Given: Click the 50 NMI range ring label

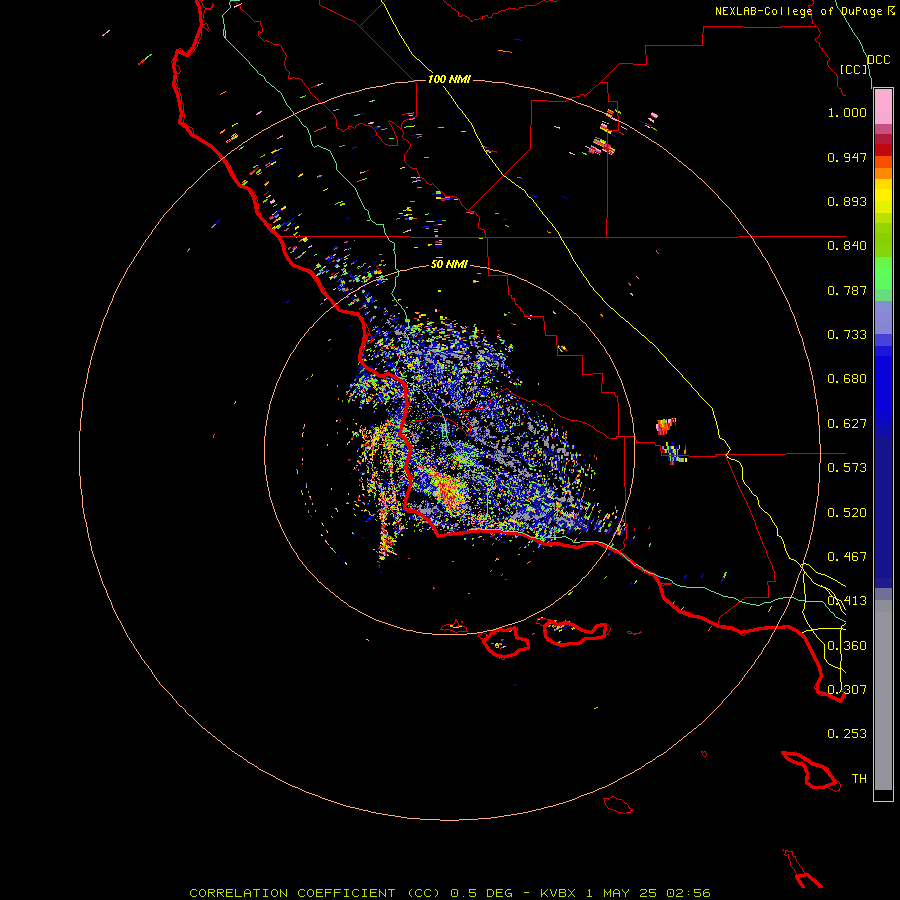Looking at the screenshot, I should click(x=449, y=265).
